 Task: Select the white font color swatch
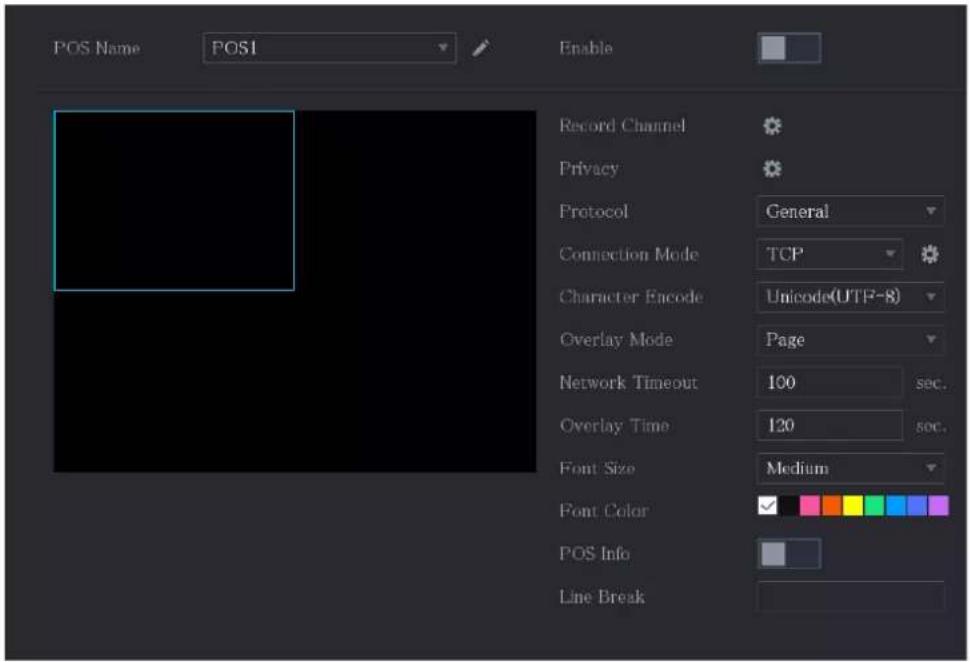click(768, 506)
